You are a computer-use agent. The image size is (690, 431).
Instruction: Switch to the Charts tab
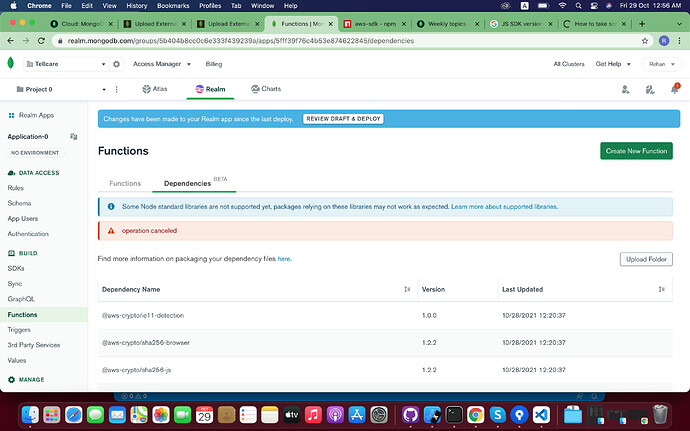point(265,89)
